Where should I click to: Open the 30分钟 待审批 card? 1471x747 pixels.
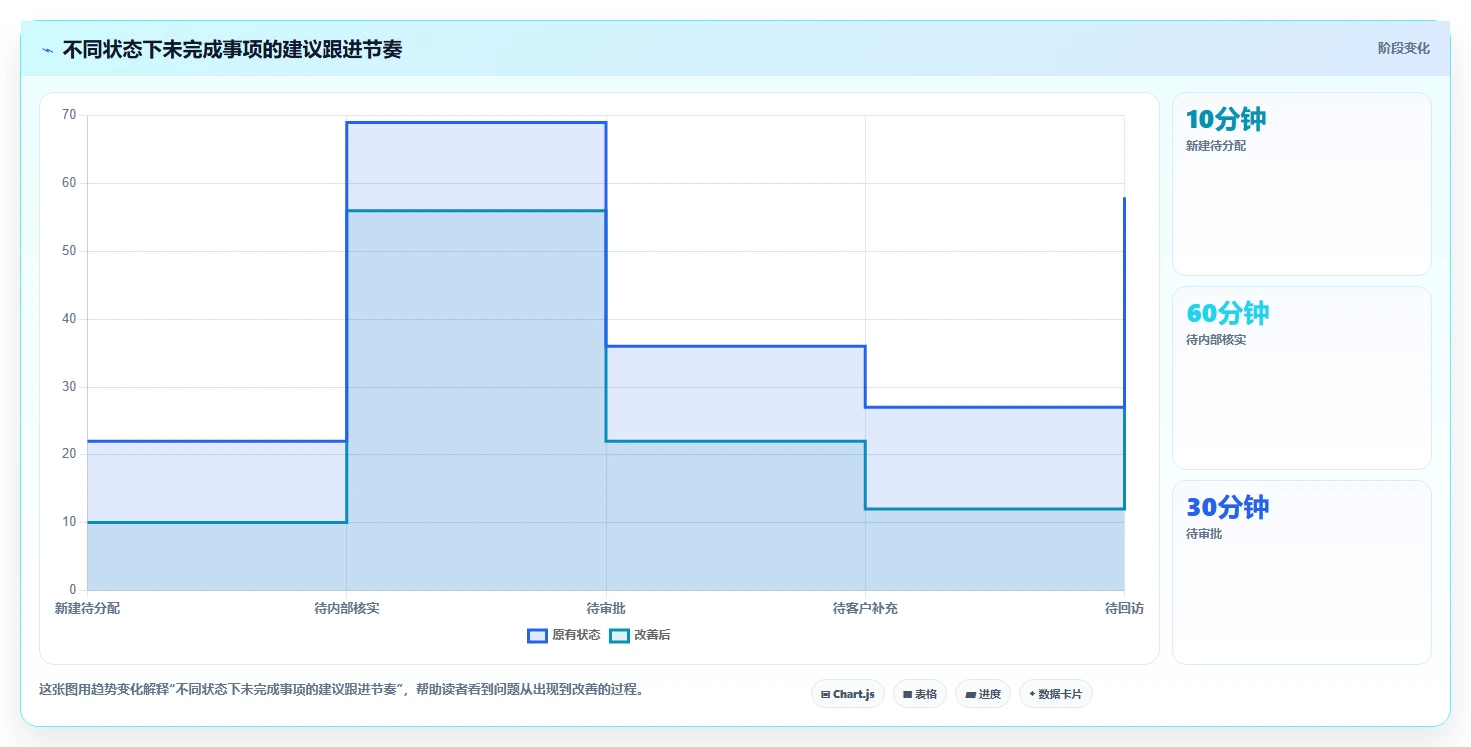(1301, 572)
